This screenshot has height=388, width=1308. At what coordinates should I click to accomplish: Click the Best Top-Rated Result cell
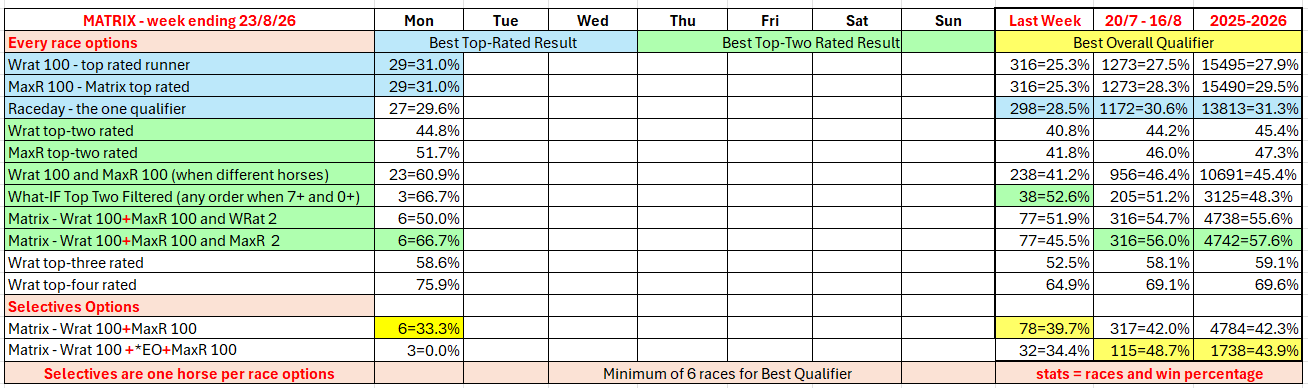coord(505,43)
